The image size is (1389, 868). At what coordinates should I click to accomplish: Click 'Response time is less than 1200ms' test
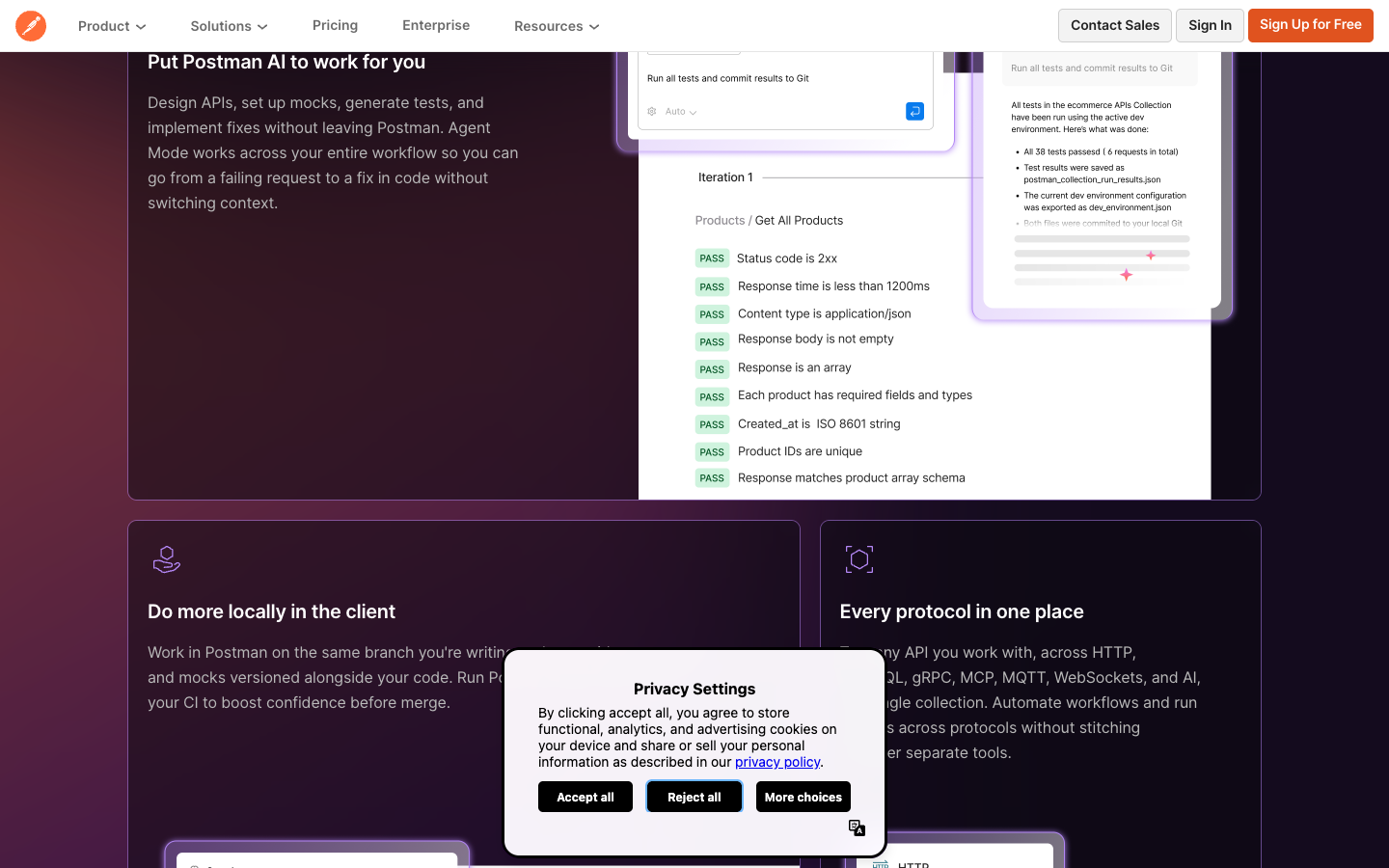coord(833,286)
